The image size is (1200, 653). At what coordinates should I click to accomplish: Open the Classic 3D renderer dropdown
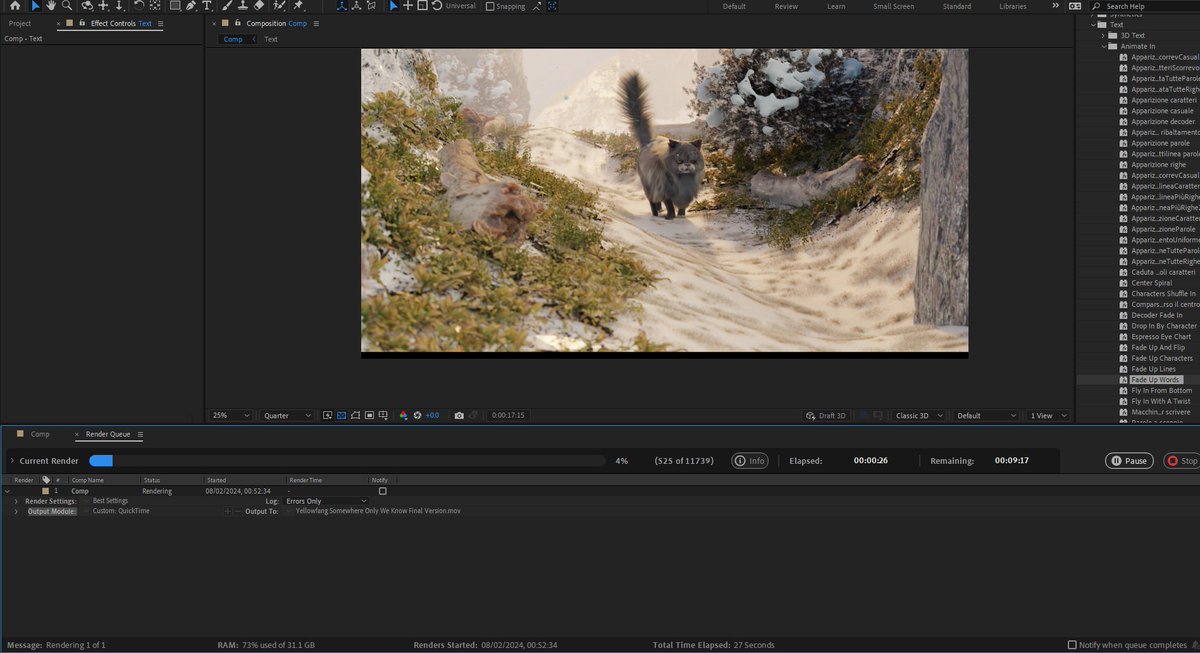coord(920,415)
